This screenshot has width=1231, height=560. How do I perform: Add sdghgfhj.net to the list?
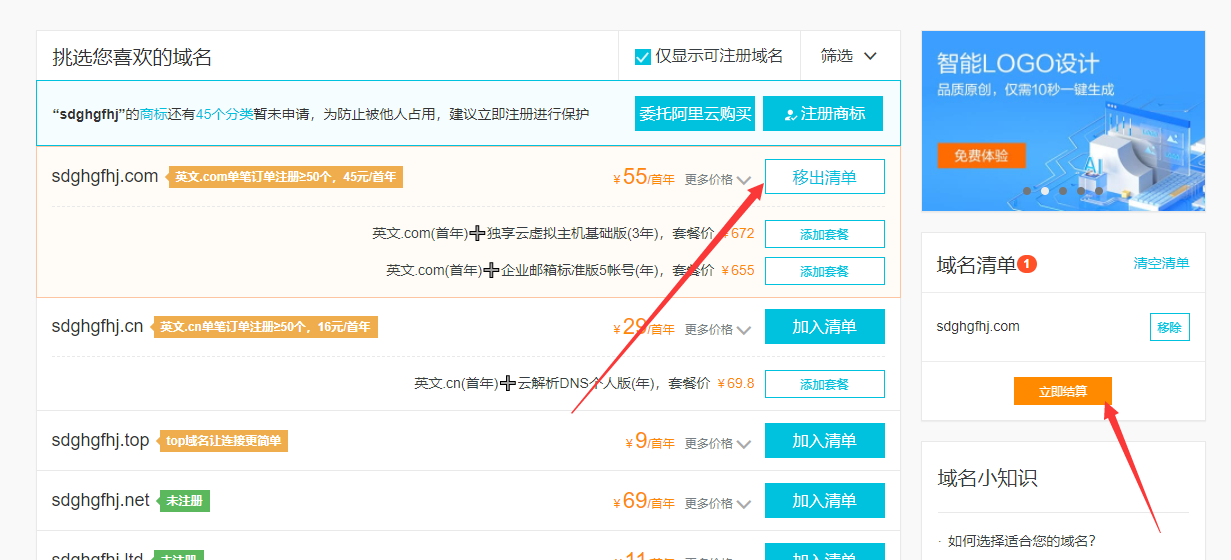(824, 501)
